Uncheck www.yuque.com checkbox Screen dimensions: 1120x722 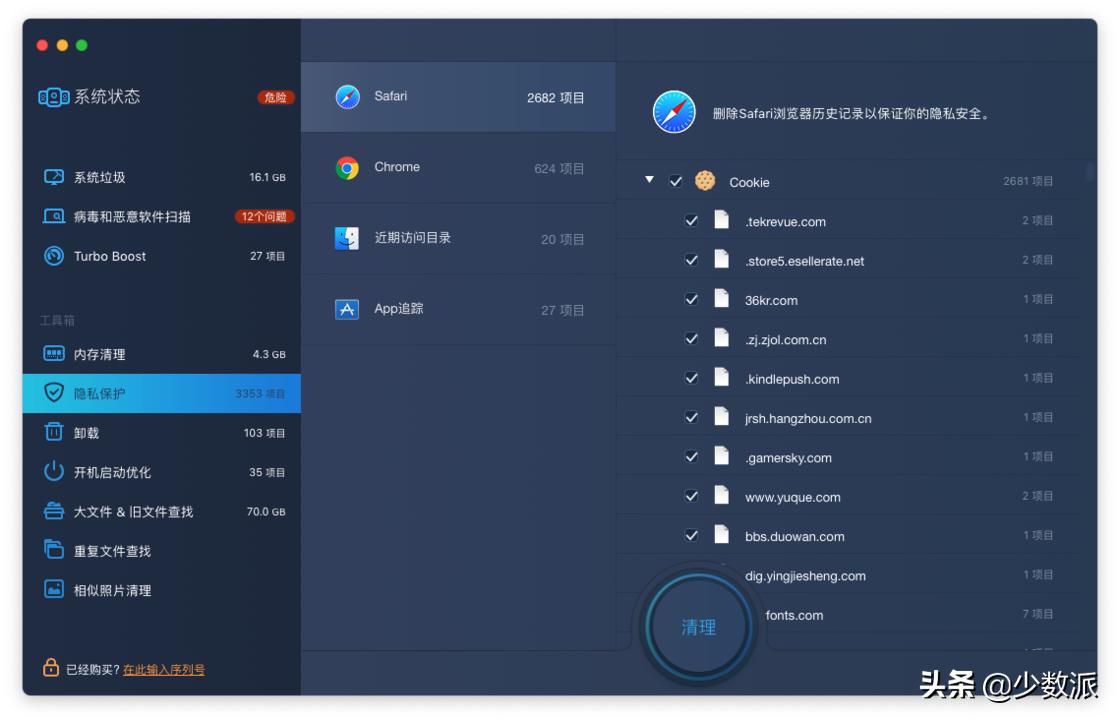pyautogui.click(x=691, y=496)
